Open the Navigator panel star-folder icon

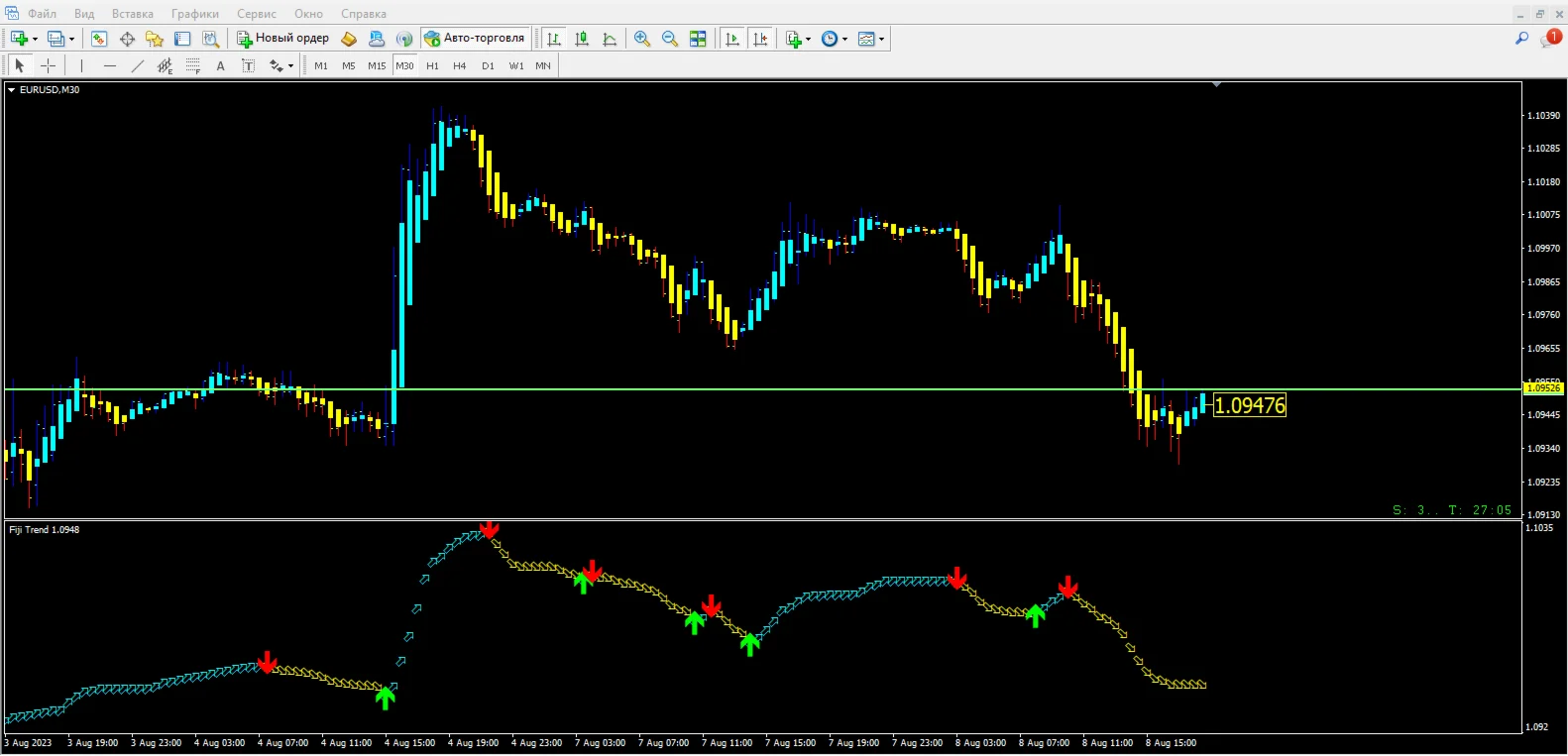click(155, 39)
